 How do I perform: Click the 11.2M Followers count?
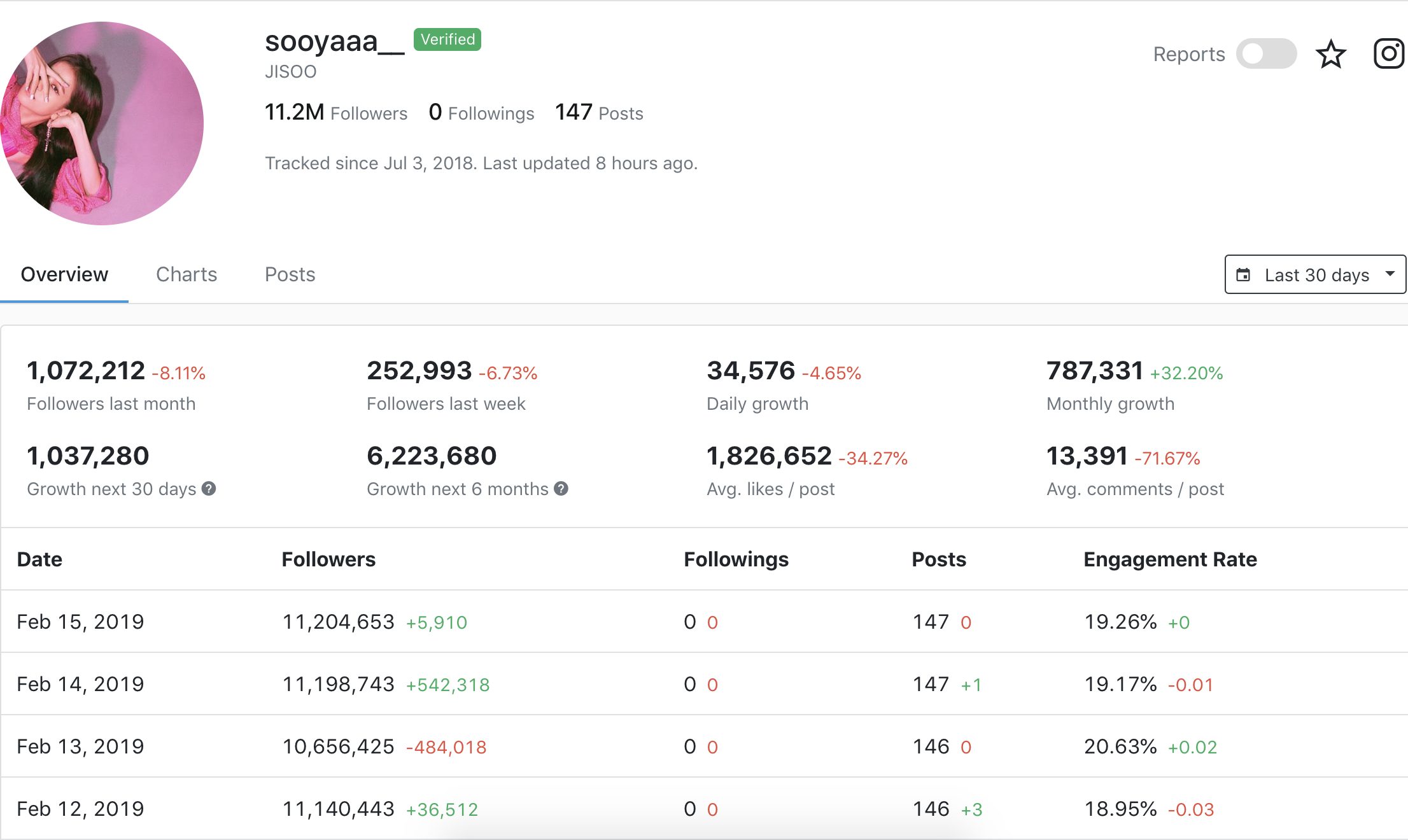coord(335,113)
